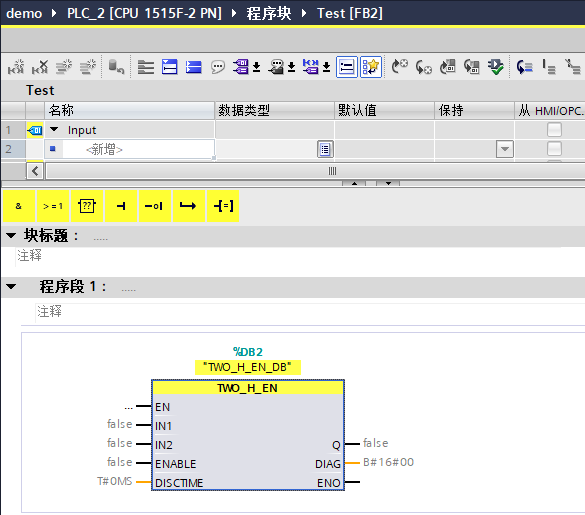Click the data type selection button
This screenshot has height=515, width=585.
coord(325,149)
